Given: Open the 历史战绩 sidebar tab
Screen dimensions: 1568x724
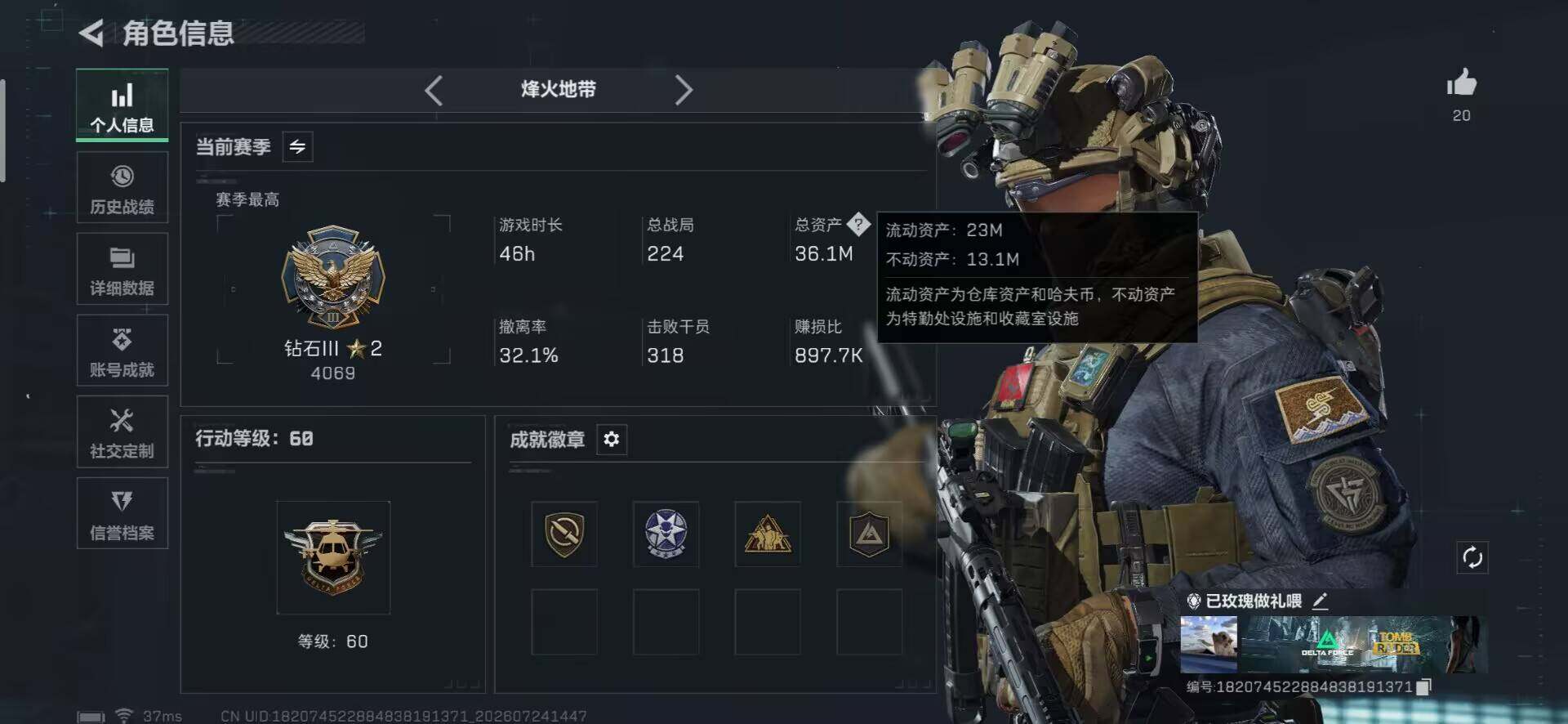Looking at the screenshot, I should [122, 188].
